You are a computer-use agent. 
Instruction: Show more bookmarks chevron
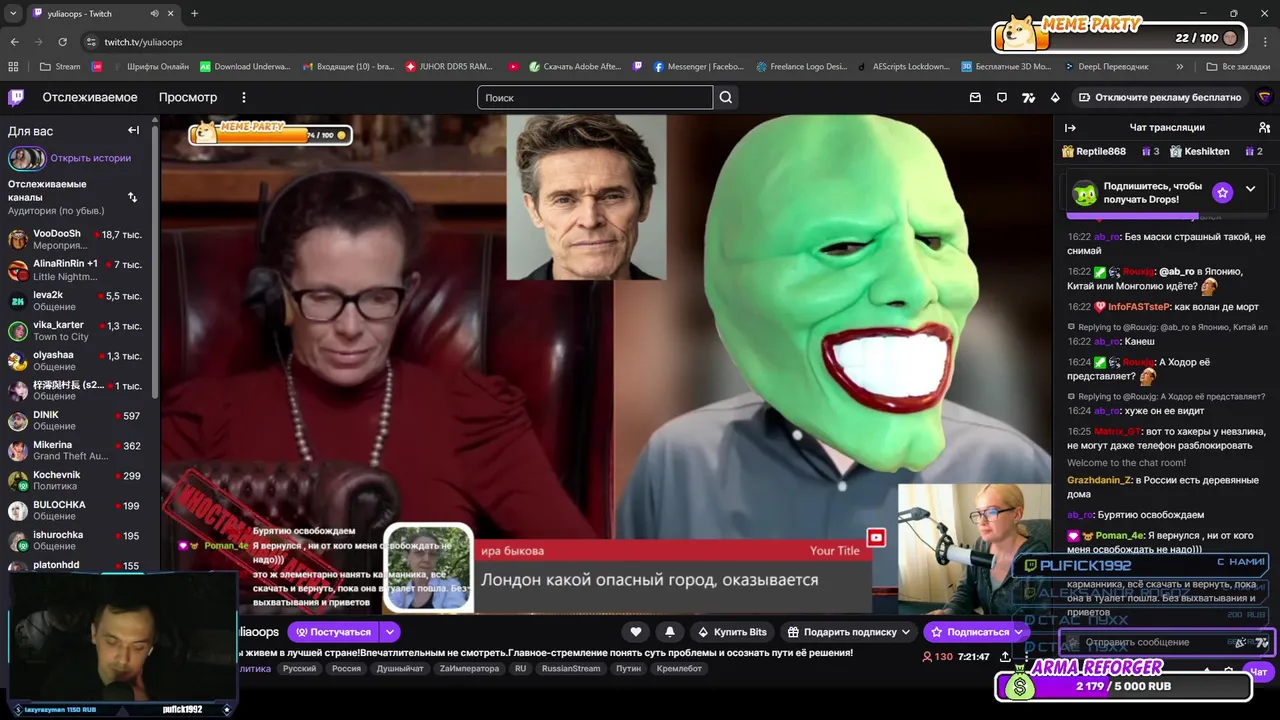coord(1180,67)
